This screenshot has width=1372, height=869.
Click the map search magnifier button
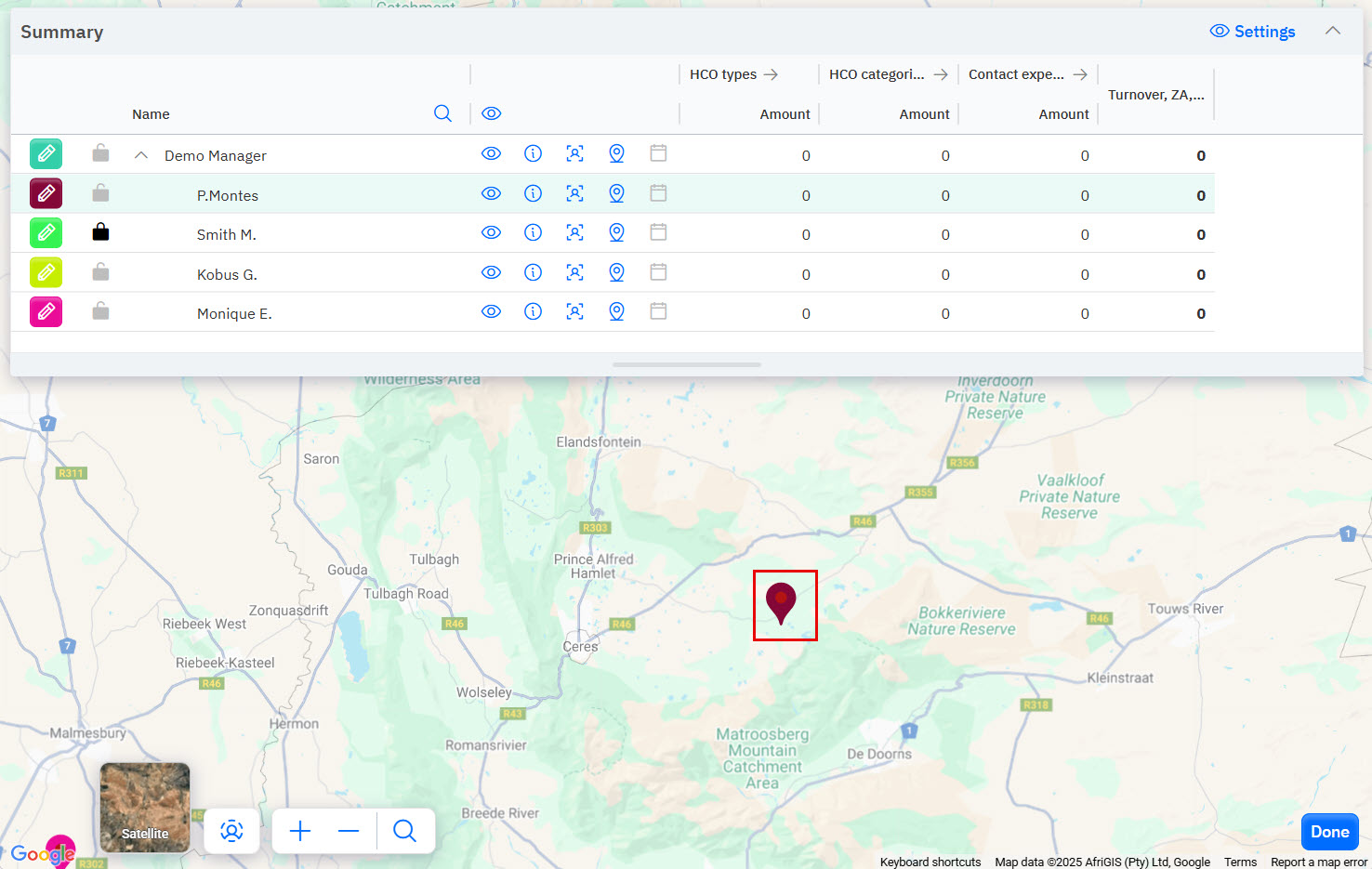point(404,831)
